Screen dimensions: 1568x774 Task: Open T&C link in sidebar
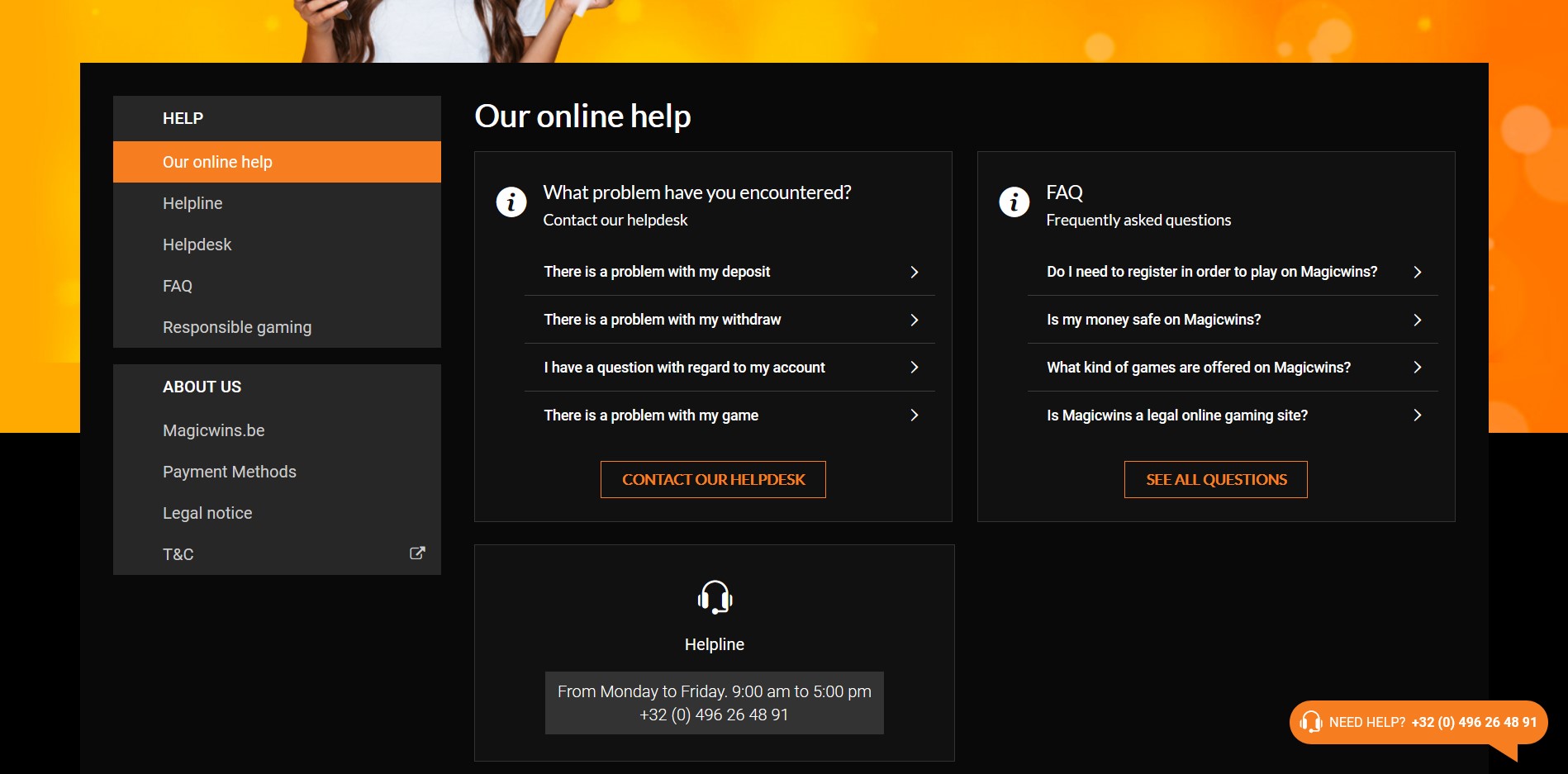(277, 554)
